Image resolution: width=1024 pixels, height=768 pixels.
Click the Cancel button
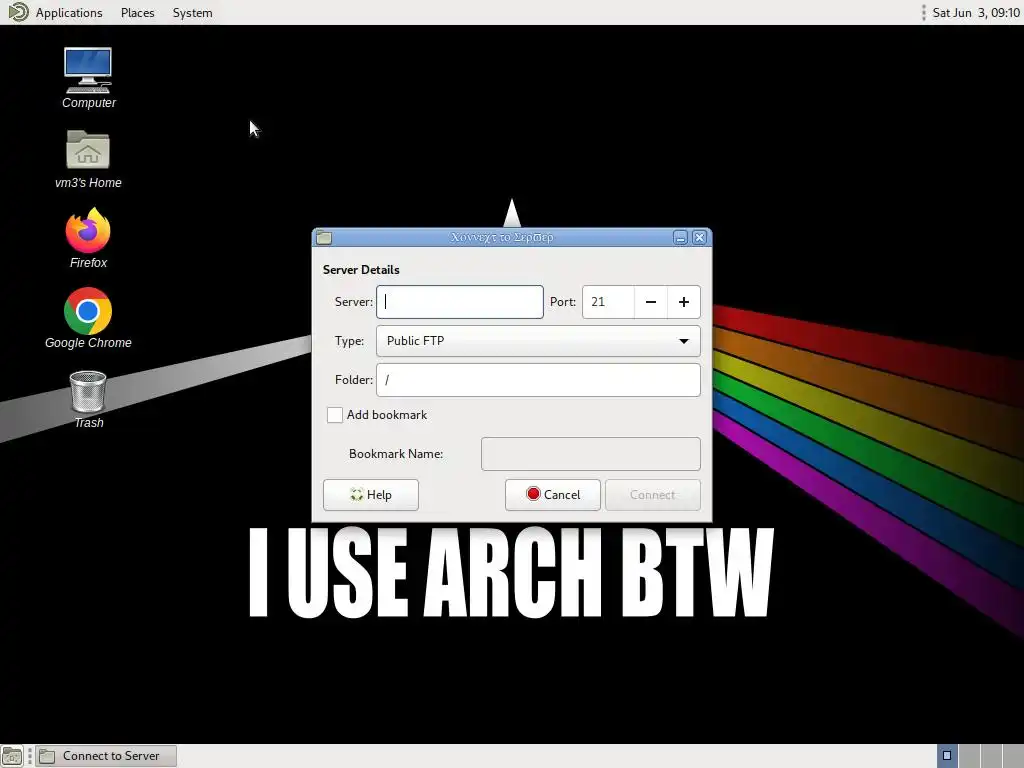click(x=552, y=495)
